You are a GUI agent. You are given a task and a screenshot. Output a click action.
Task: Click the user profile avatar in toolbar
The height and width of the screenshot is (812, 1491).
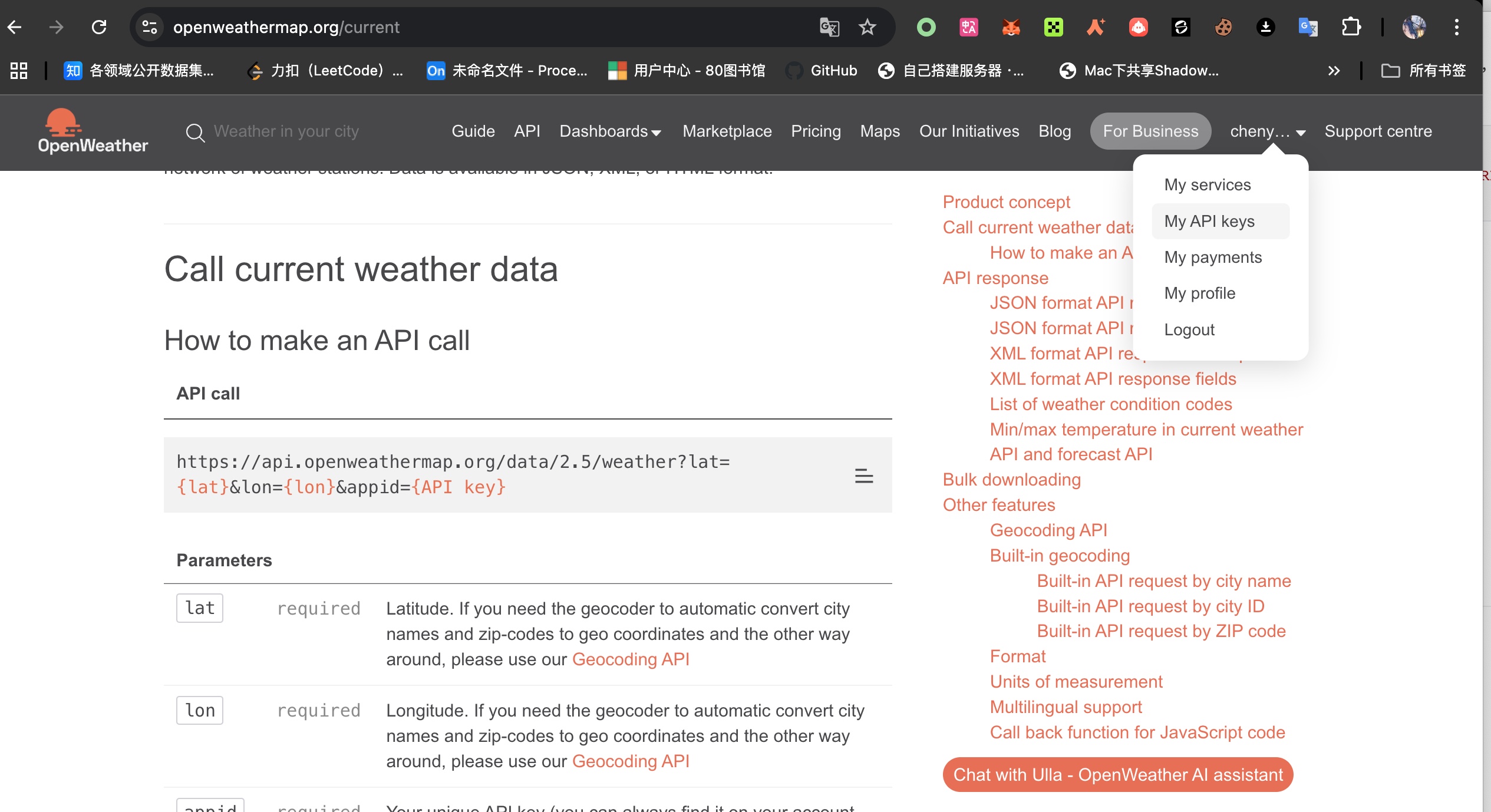point(1414,27)
